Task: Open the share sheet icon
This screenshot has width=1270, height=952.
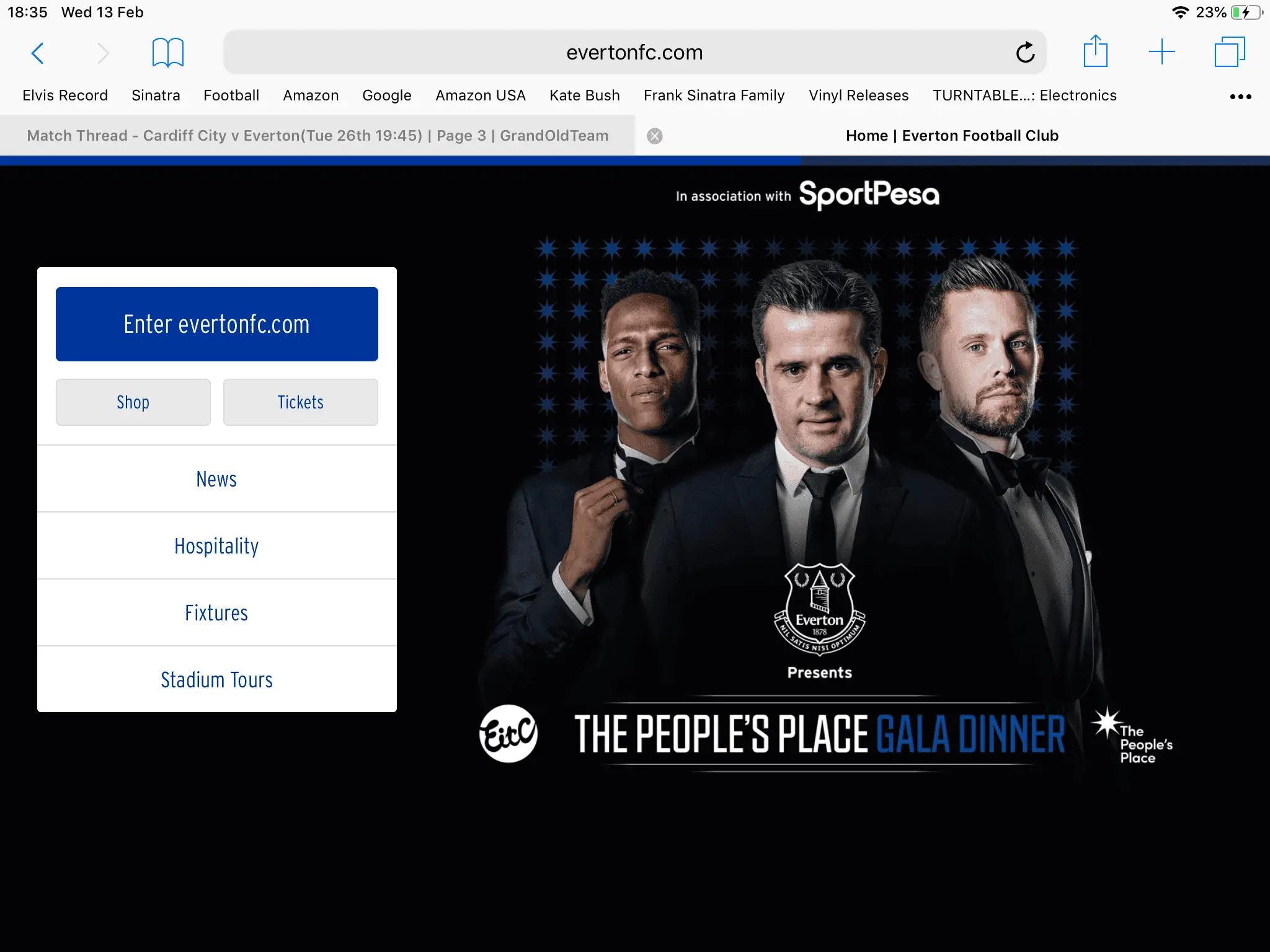Action: [1096, 51]
